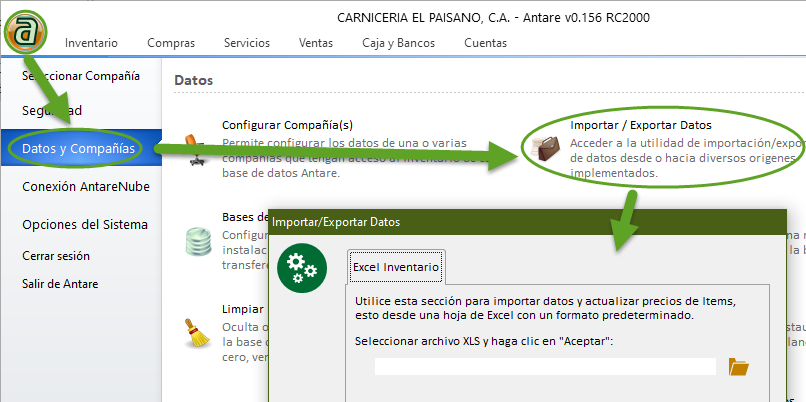The width and height of the screenshot is (806, 402).
Task: Click the folder browse icon for XLS file
Action: [x=738, y=367]
